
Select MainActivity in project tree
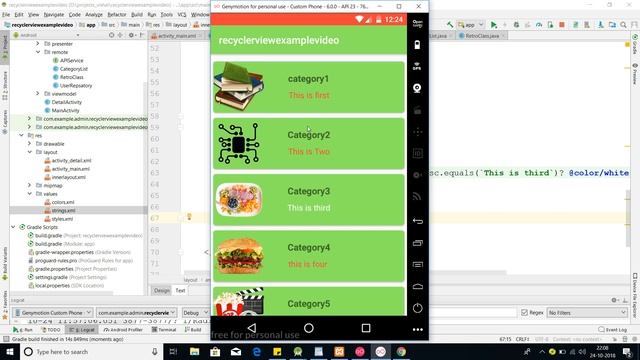[65, 110]
